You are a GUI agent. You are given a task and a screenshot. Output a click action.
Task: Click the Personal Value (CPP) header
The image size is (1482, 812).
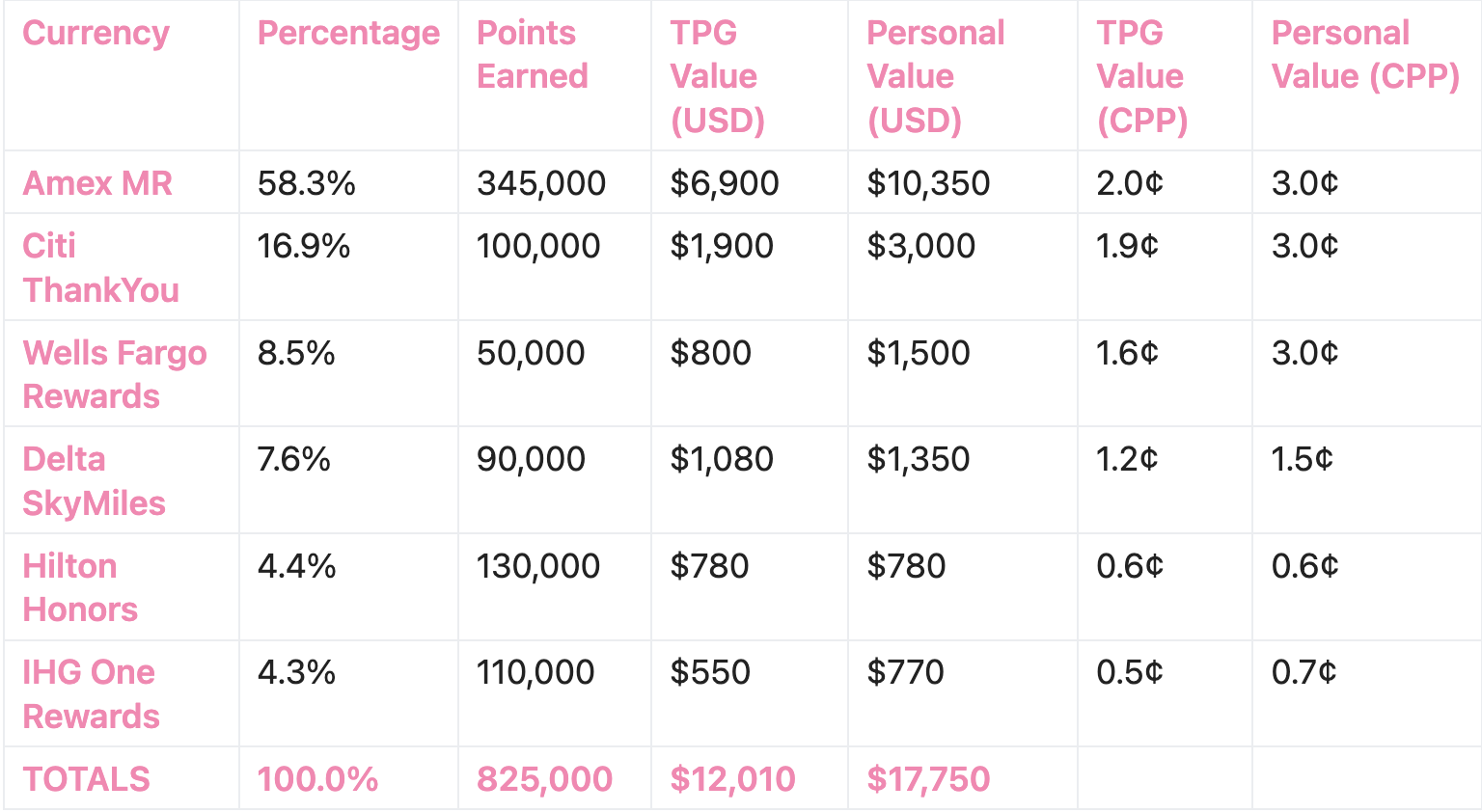click(x=1364, y=54)
